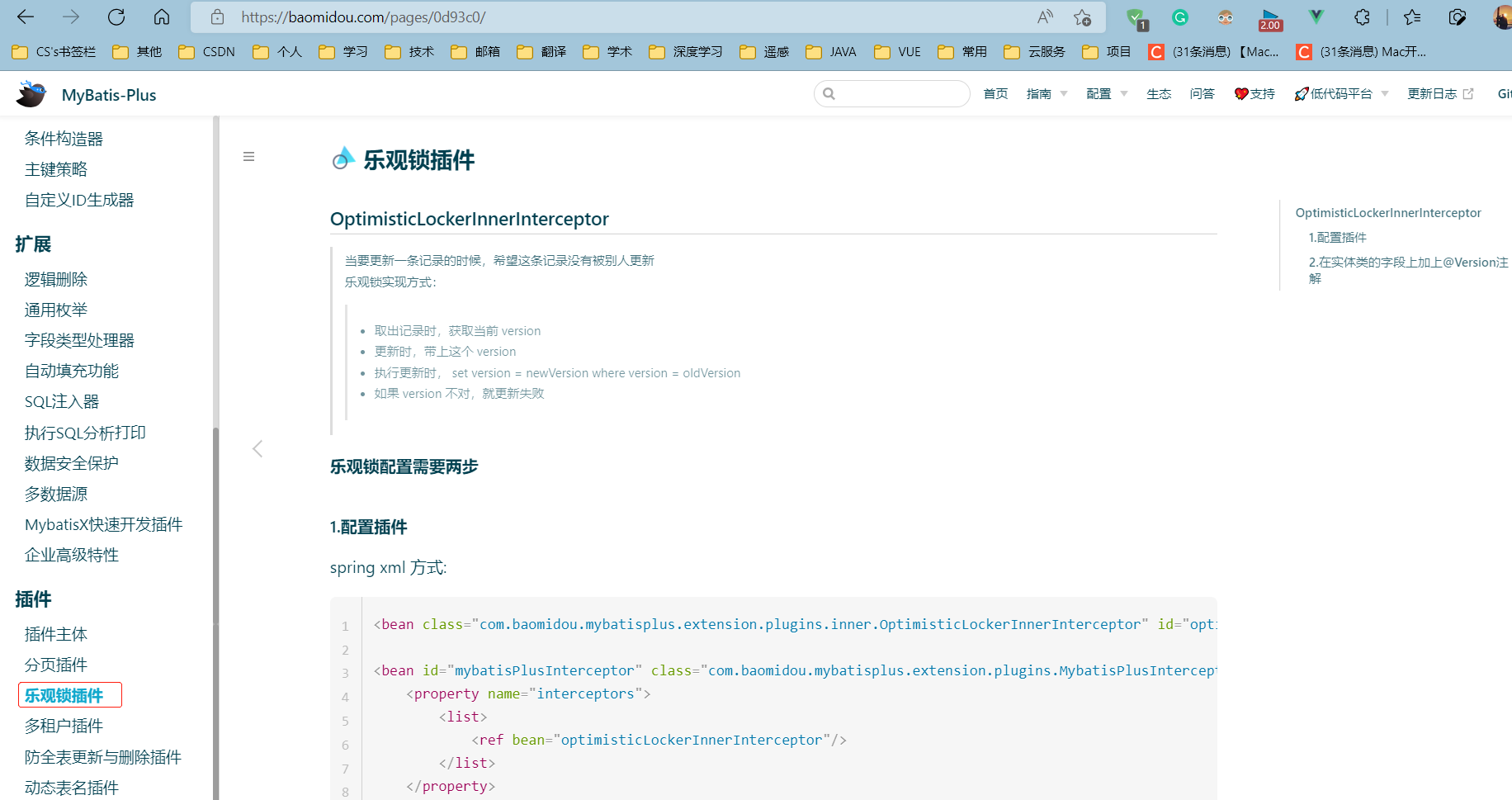
Task: Reload the current page
Action: pos(116,17)
